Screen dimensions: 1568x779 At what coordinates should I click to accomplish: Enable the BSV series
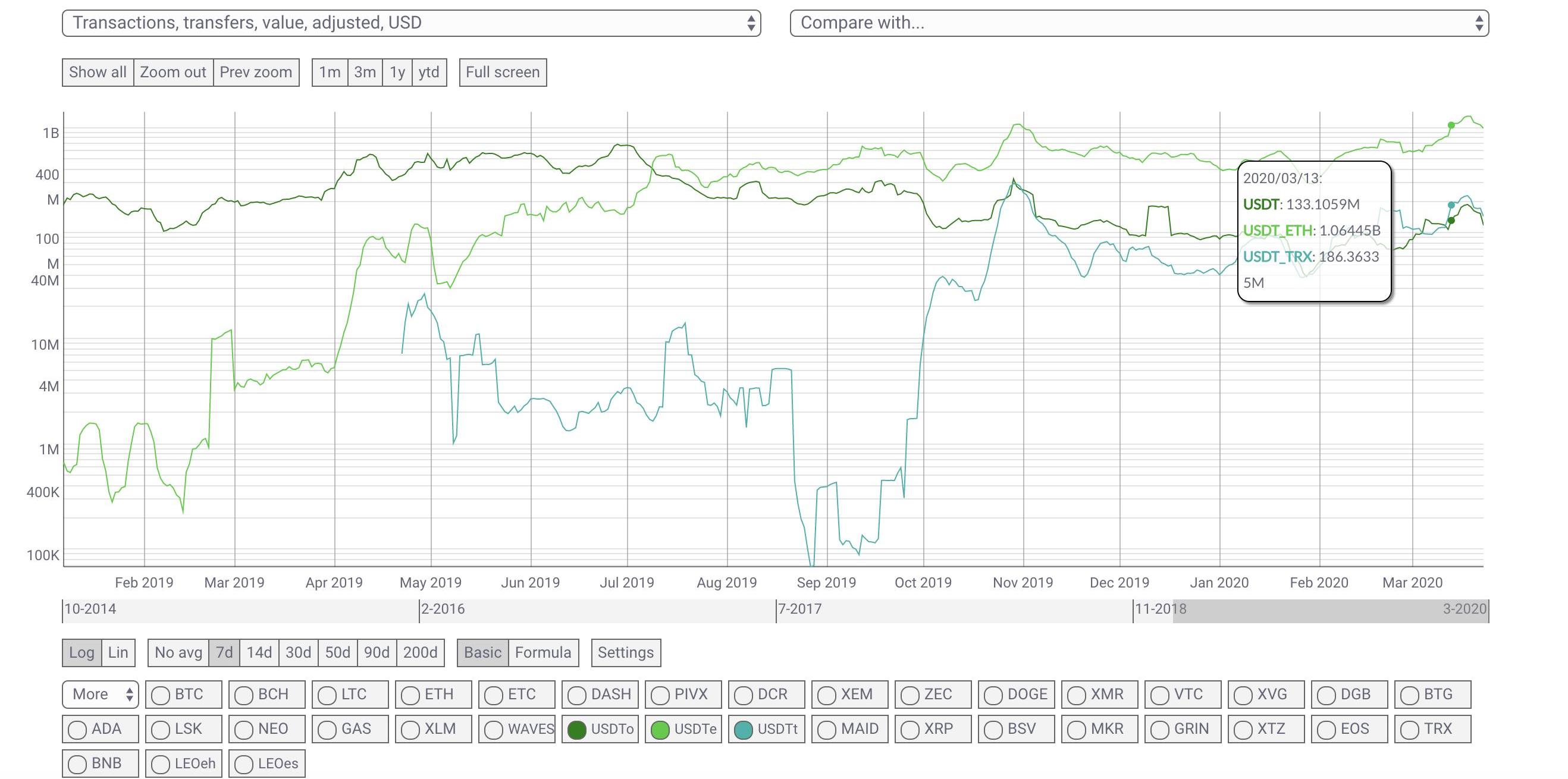click(x=1017, y=729)
